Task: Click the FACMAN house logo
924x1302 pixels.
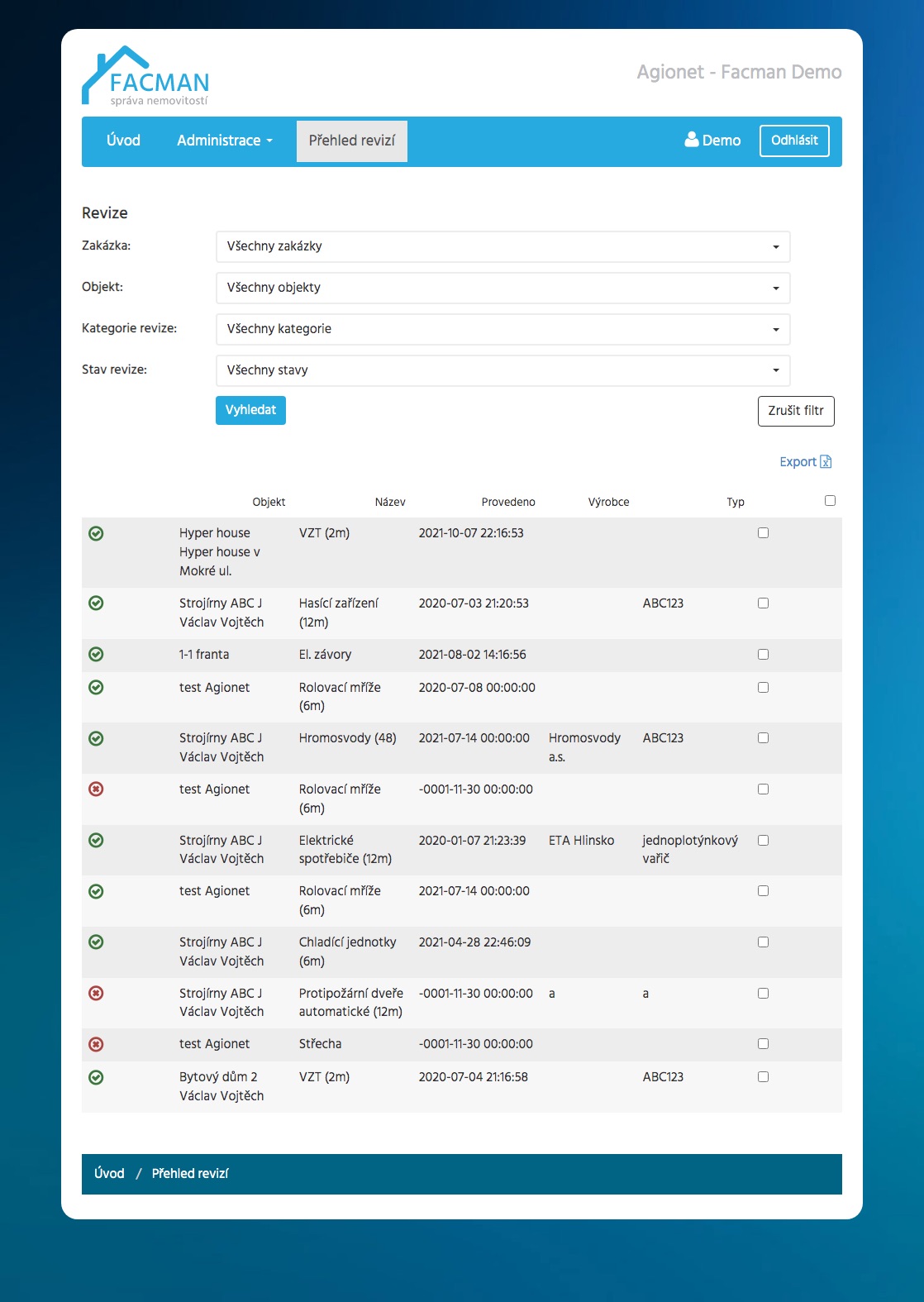Action: coord(145,76)
